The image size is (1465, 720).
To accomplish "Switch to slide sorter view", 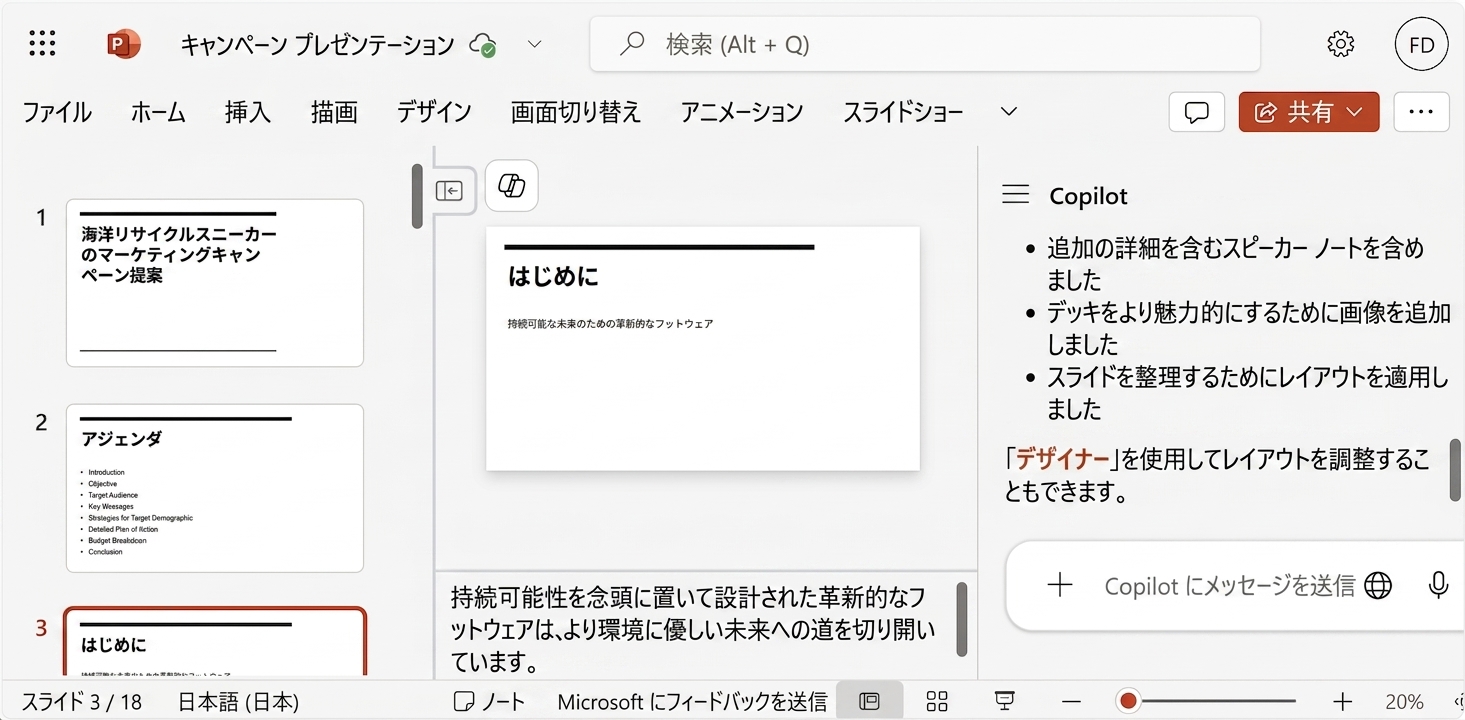I will [937, 701].
